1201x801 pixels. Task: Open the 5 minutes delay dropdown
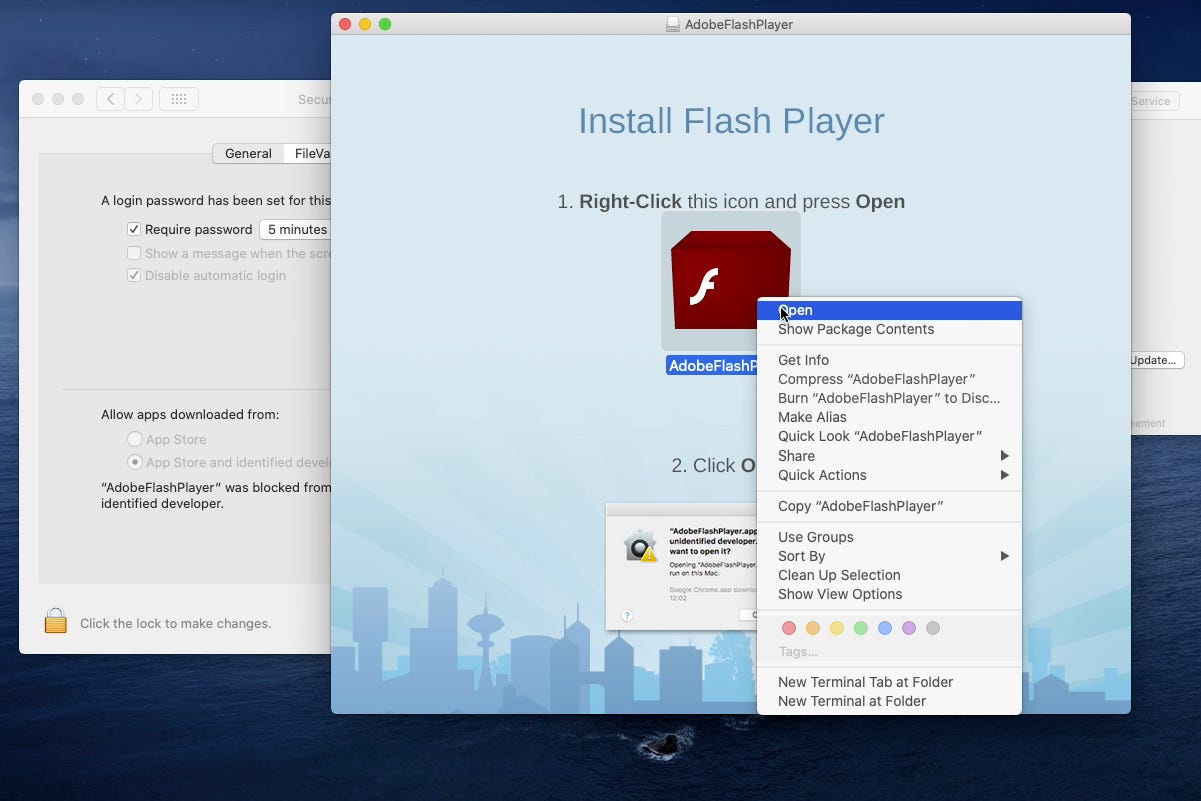tap(295, 229)
